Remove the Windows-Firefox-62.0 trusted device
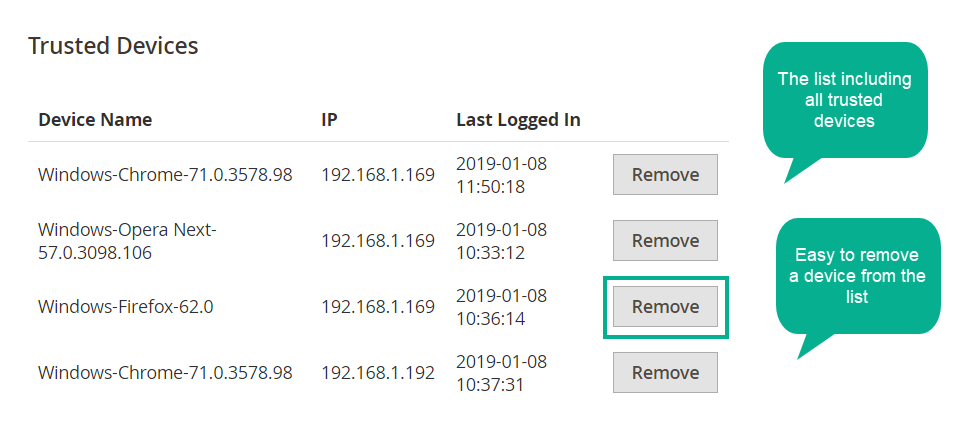962x440 pixels. click(x=665, y=306)
